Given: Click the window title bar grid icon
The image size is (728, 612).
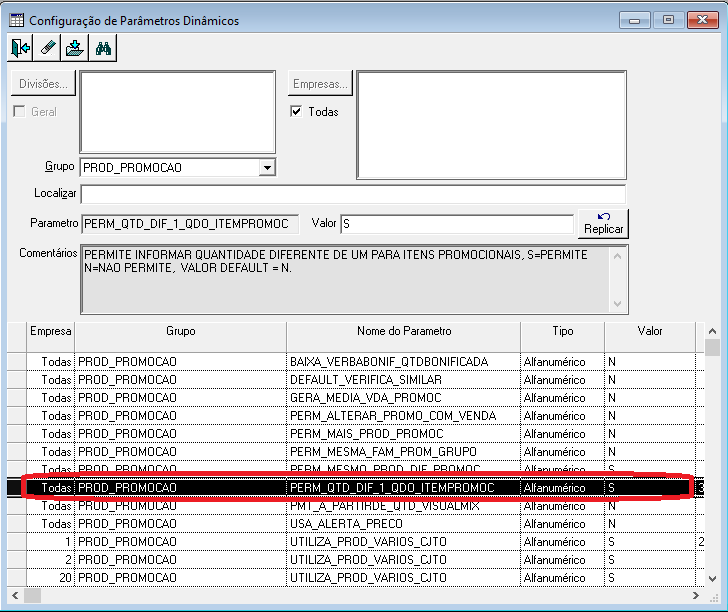Looking at the screenshot, I should pyautogui.click(x=17, y=20).
